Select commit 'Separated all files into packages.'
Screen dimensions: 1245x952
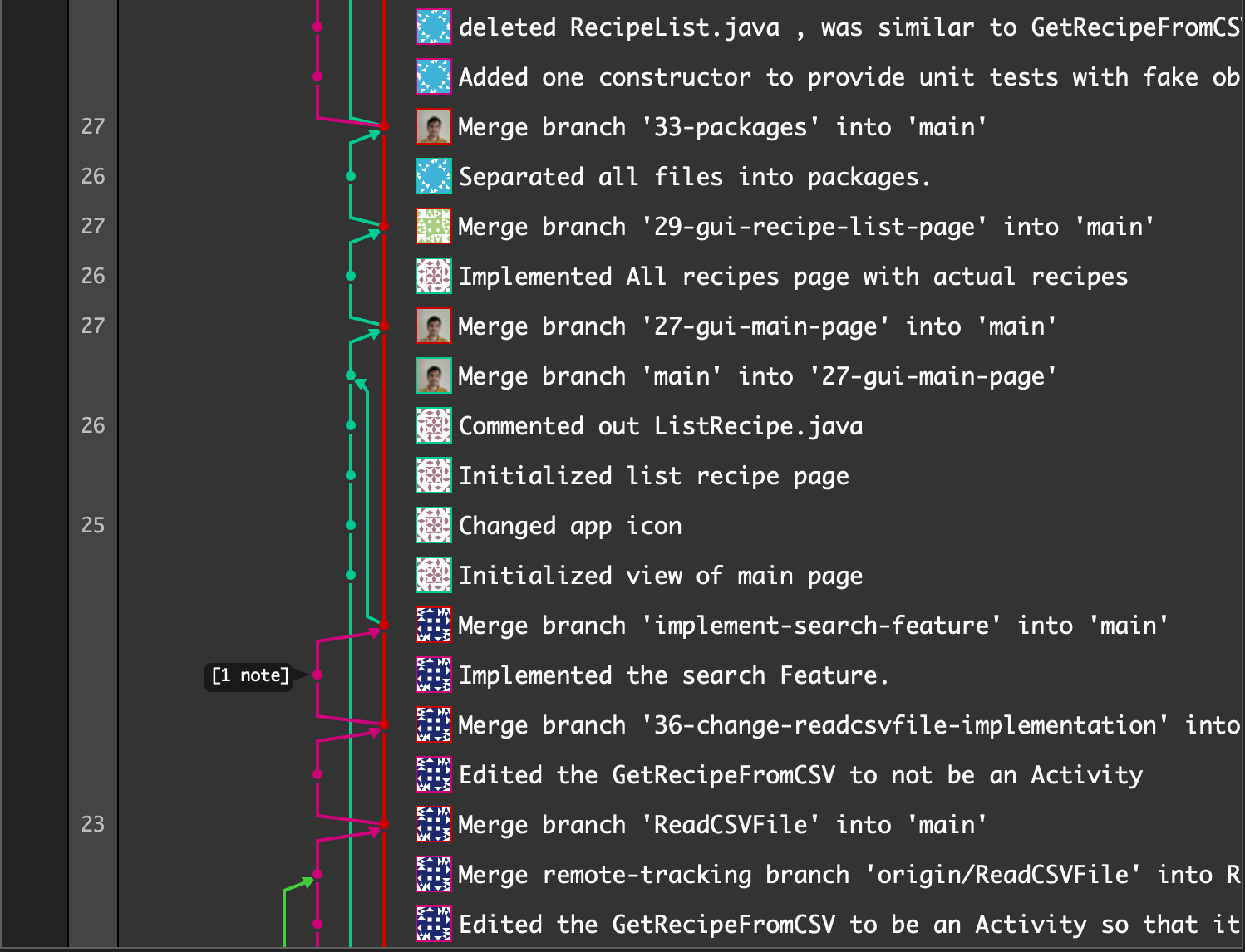[x=694, y=177]
